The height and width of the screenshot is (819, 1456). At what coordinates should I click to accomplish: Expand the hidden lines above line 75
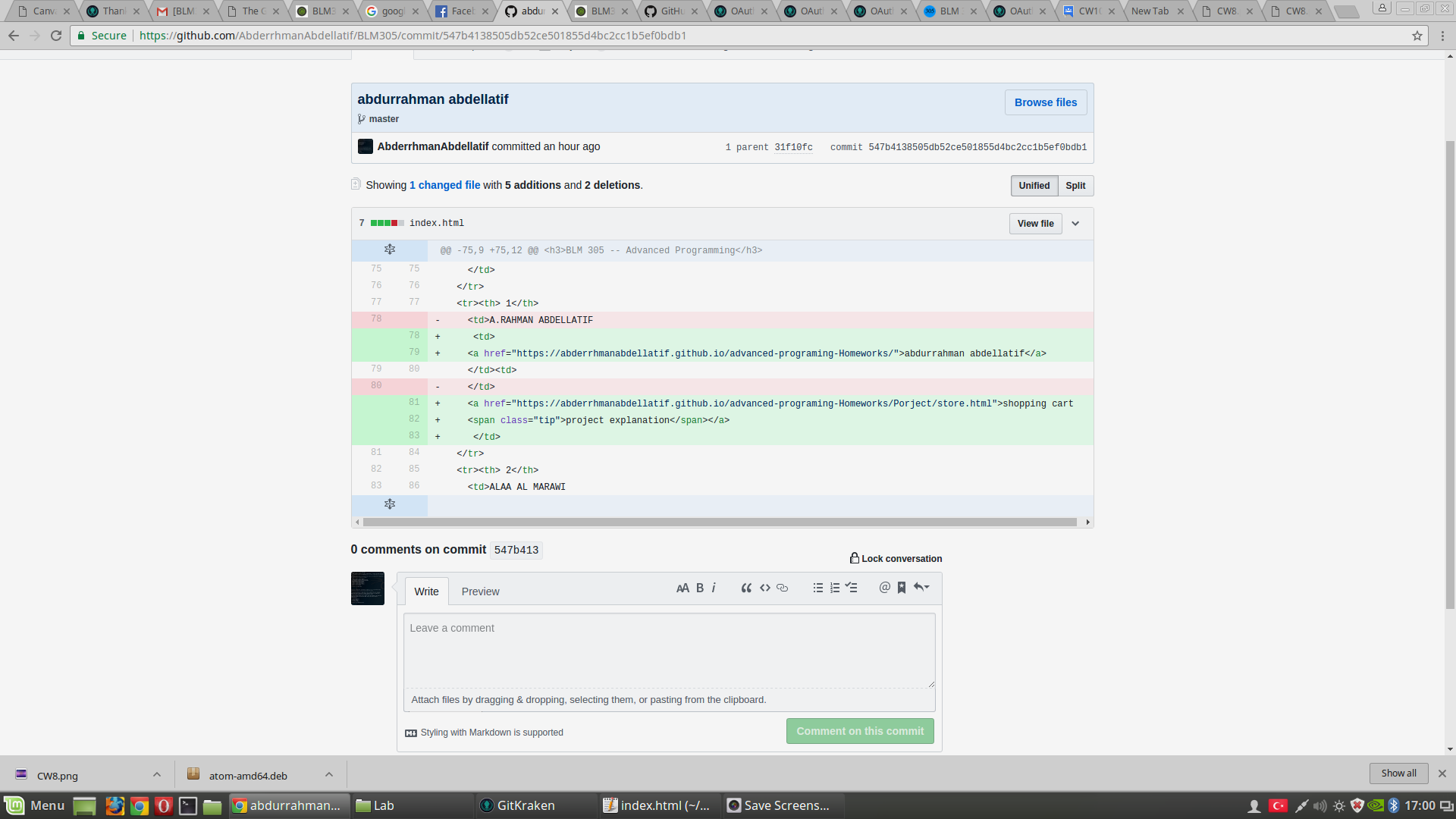click(389, 250)
